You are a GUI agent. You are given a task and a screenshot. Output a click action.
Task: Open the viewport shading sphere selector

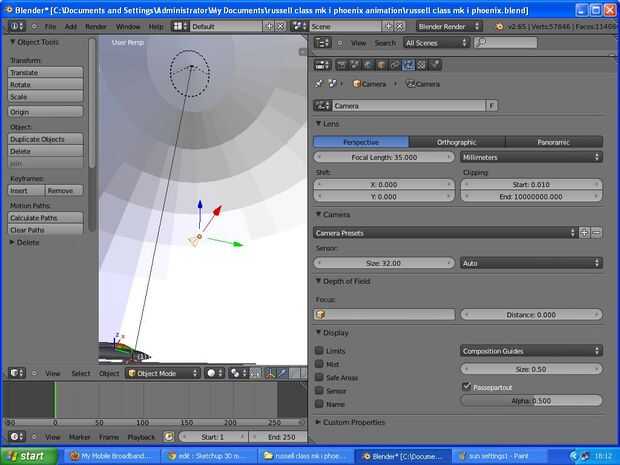click(215, 373)
